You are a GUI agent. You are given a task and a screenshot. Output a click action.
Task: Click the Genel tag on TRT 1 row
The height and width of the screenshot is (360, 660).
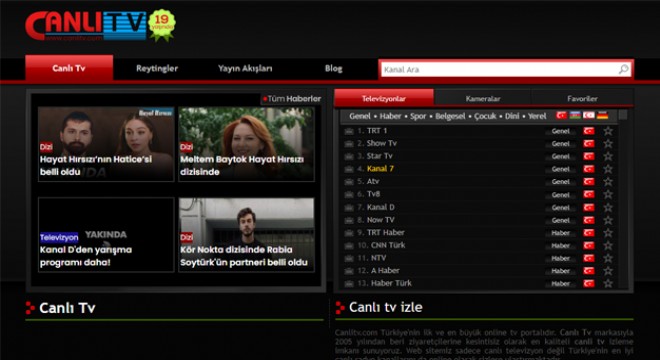point(560,131)
